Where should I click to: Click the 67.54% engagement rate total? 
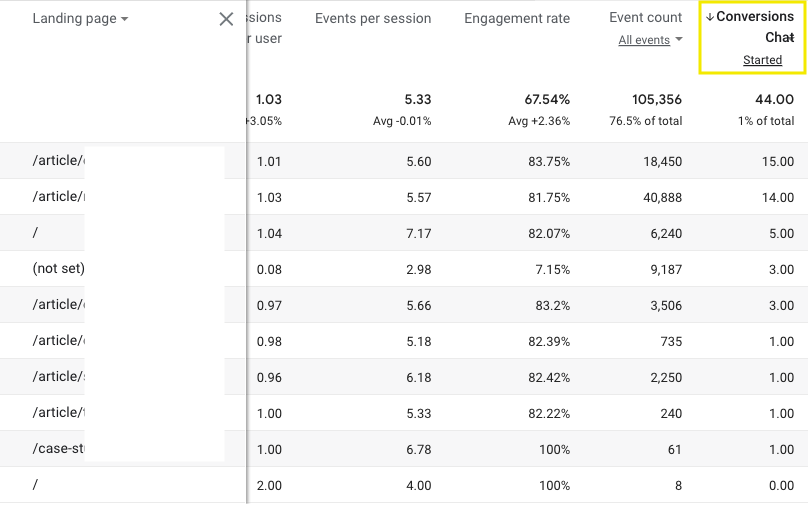[x=547, y=100]
